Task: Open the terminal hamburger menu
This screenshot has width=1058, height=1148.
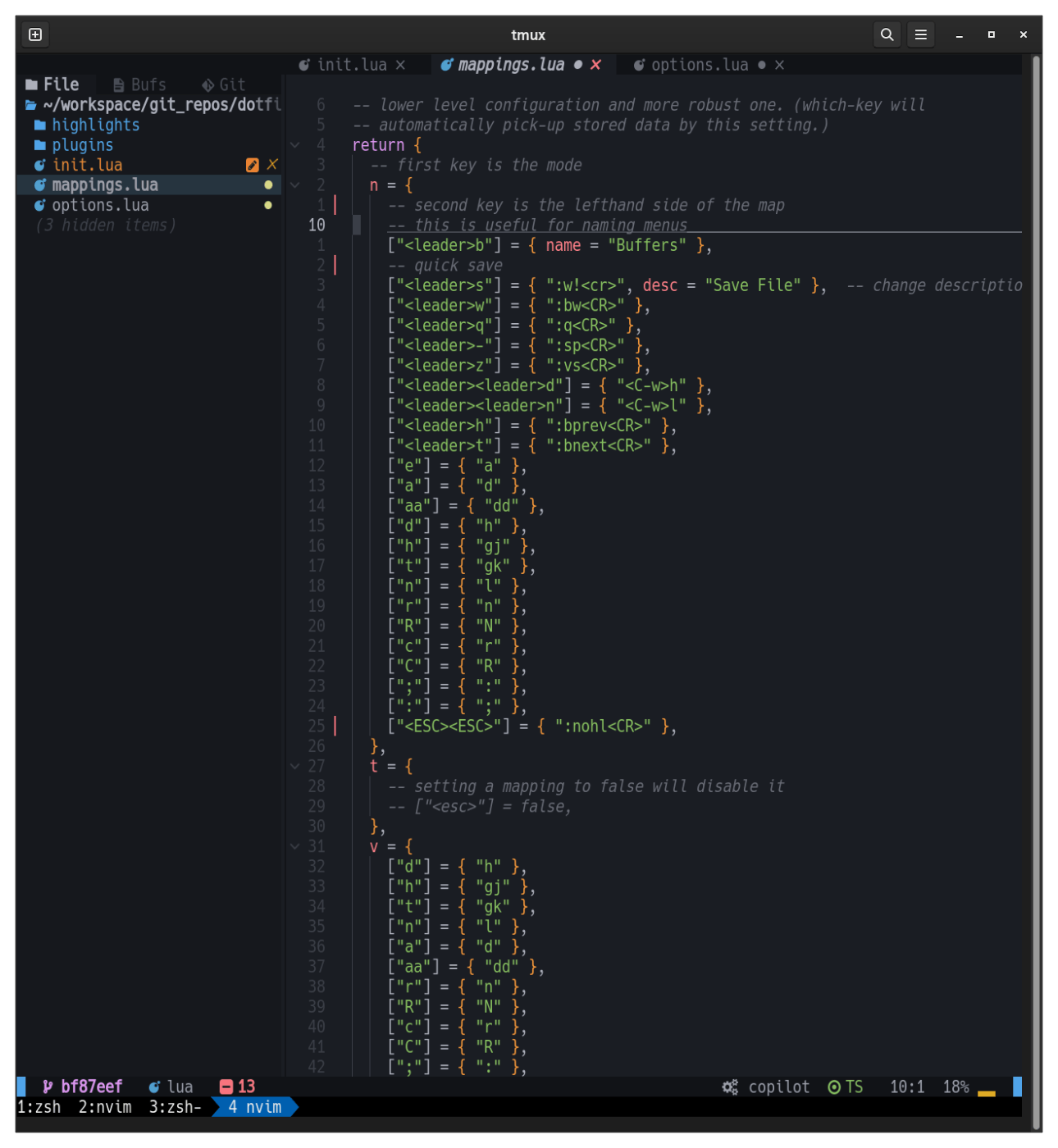Action: point(921,34)
